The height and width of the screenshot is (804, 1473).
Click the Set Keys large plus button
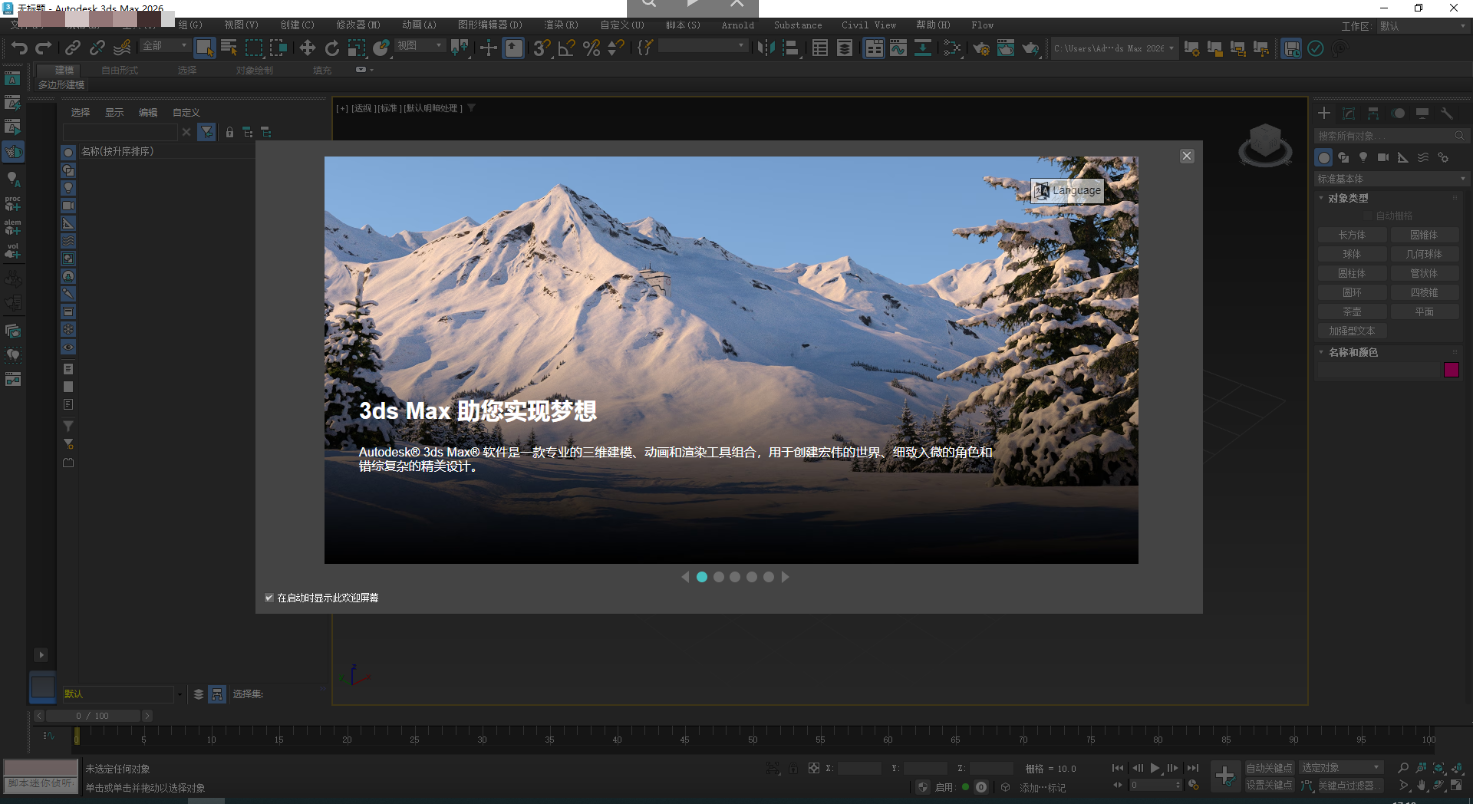tap(1226, 775)
